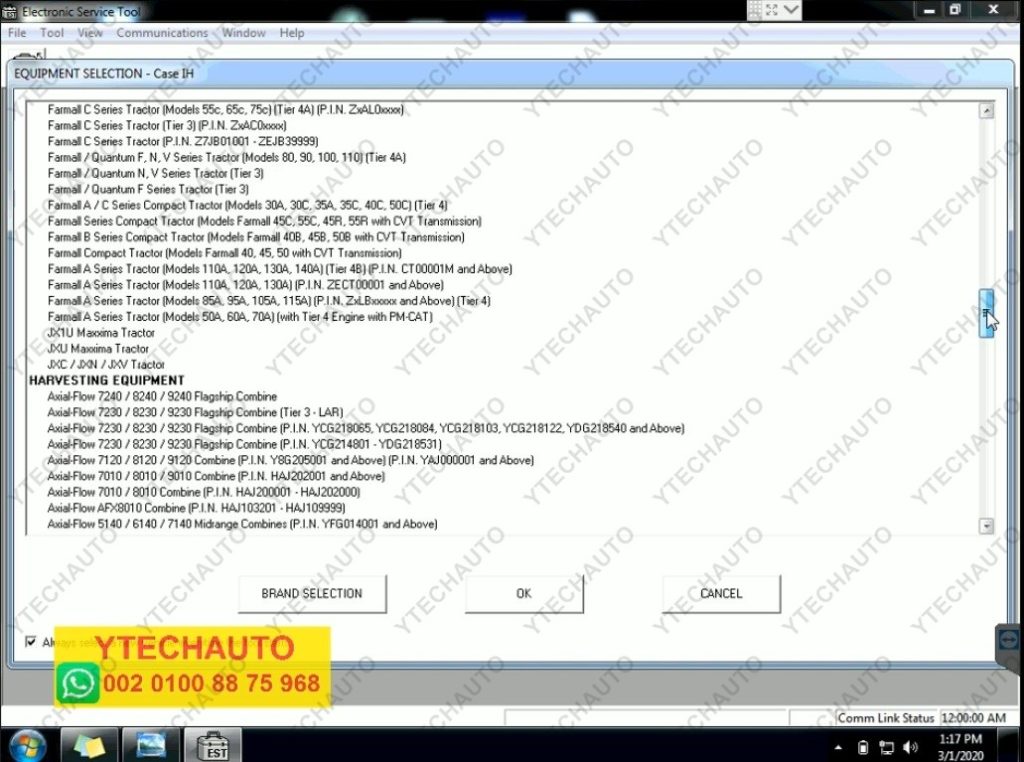Click the network icon in system tray
The image size is (1024, 762).
886,748
